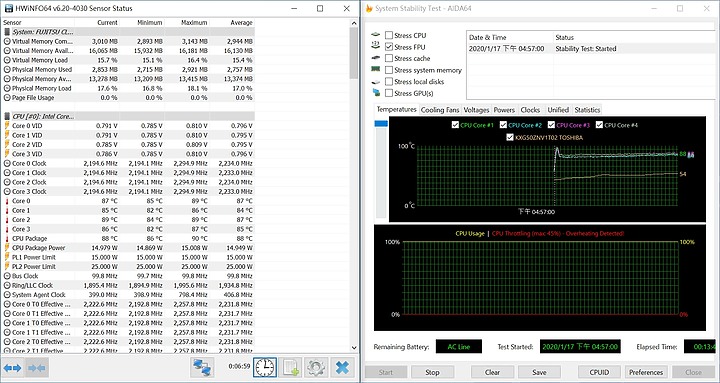Click the HWiNFO scrollbar down arrow

(354, 348)
